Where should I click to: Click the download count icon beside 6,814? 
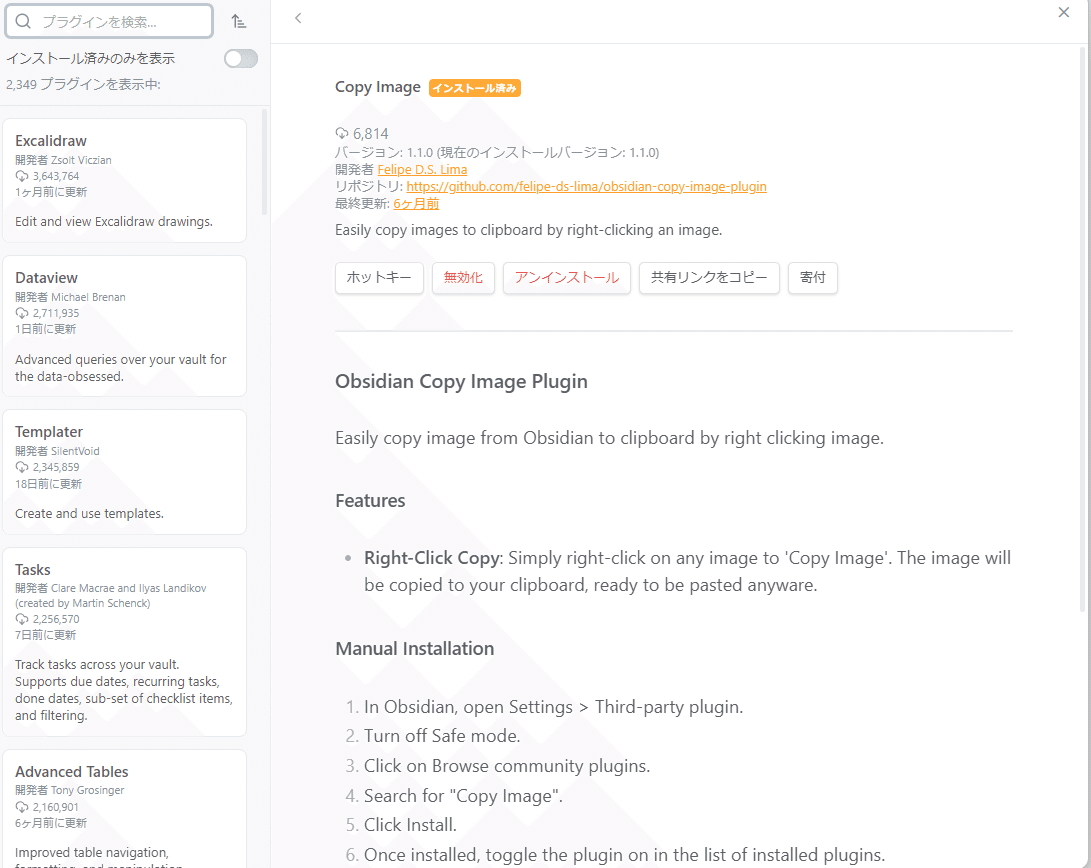coord(342,133)
